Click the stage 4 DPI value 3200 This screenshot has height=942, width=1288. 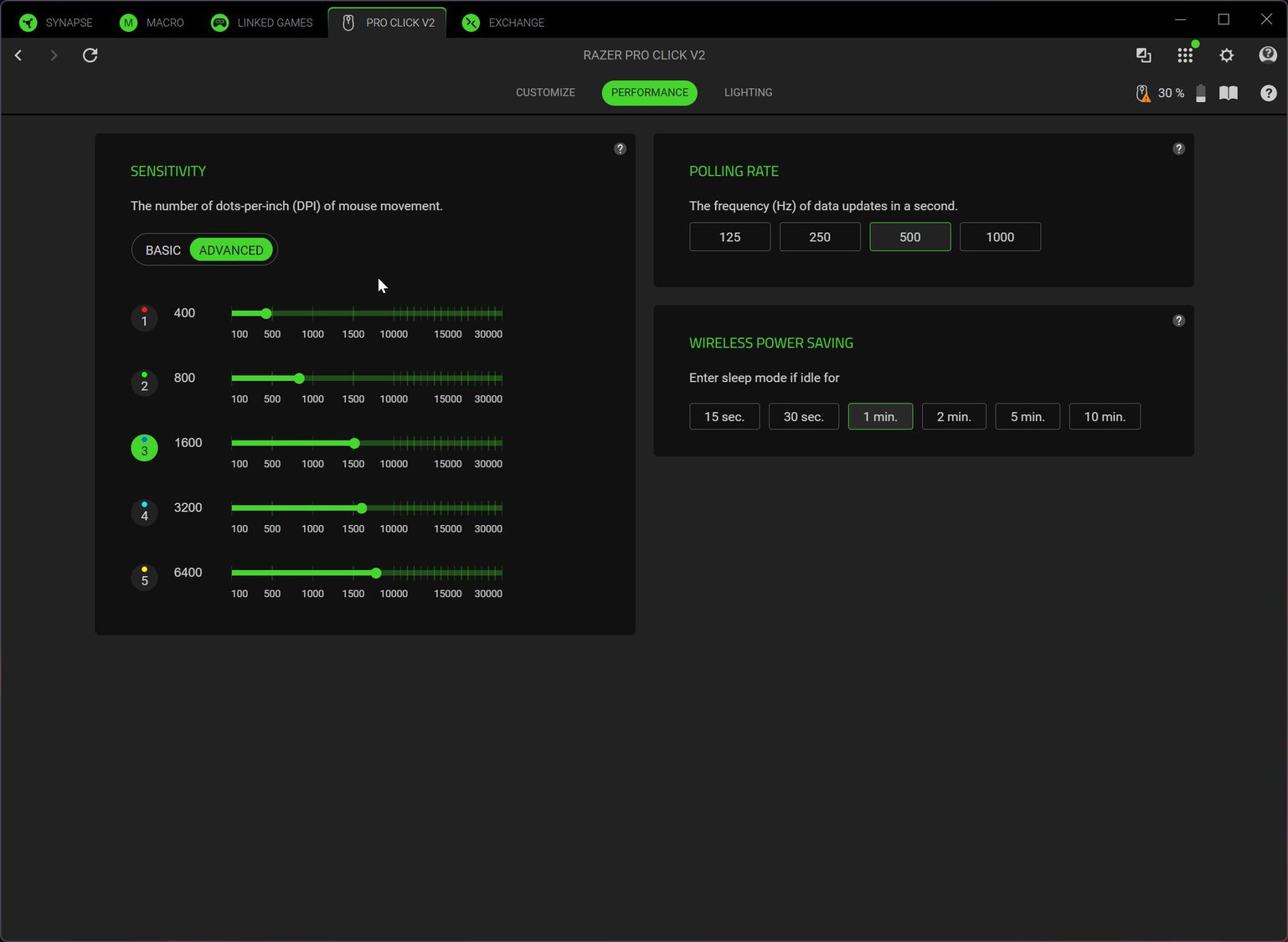click(x=188, y=508)
